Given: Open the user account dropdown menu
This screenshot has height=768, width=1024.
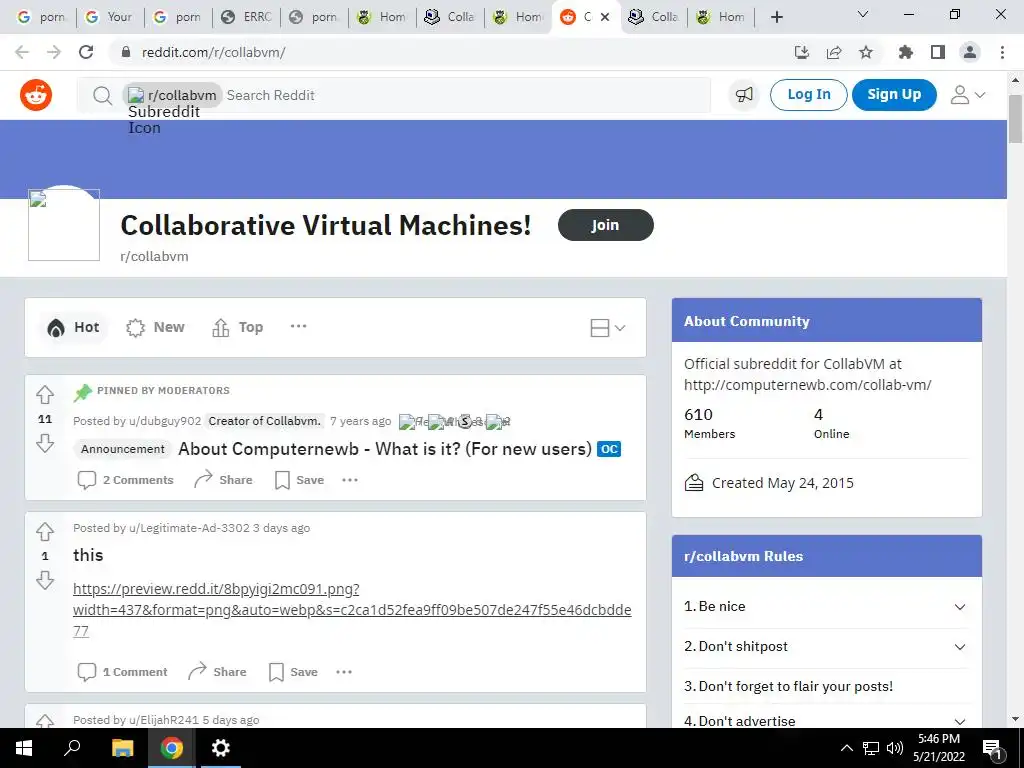Looking at the screenshot, I should coord(968,95).
